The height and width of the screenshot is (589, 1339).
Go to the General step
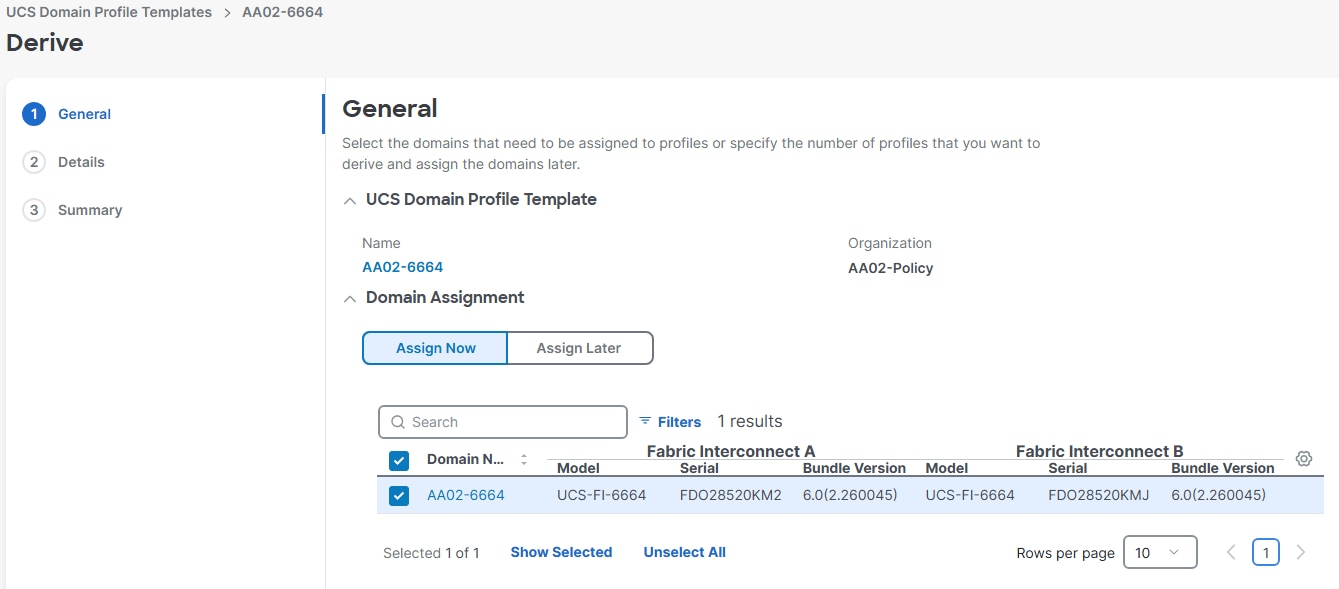[84, 114]
